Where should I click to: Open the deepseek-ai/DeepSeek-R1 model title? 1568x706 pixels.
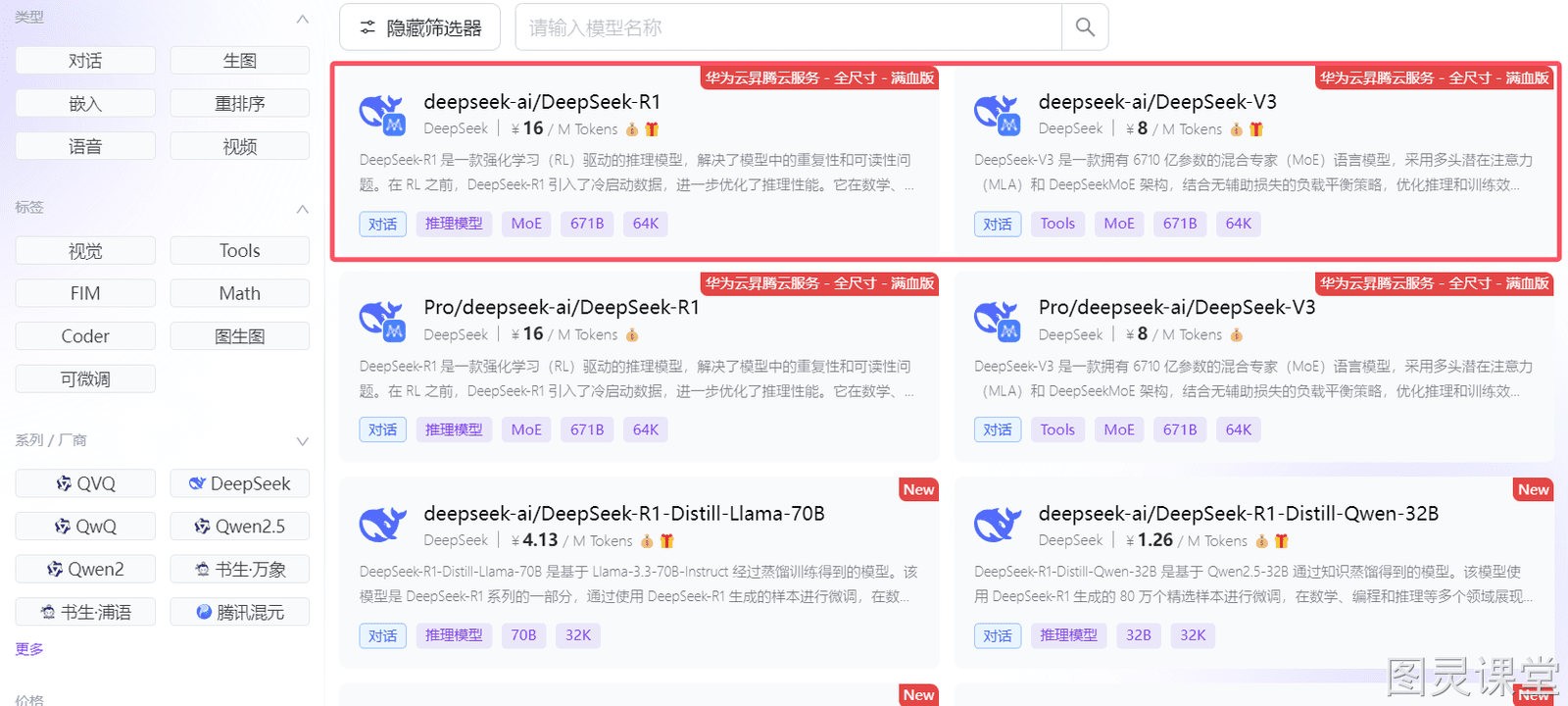(x=542, y=102)
